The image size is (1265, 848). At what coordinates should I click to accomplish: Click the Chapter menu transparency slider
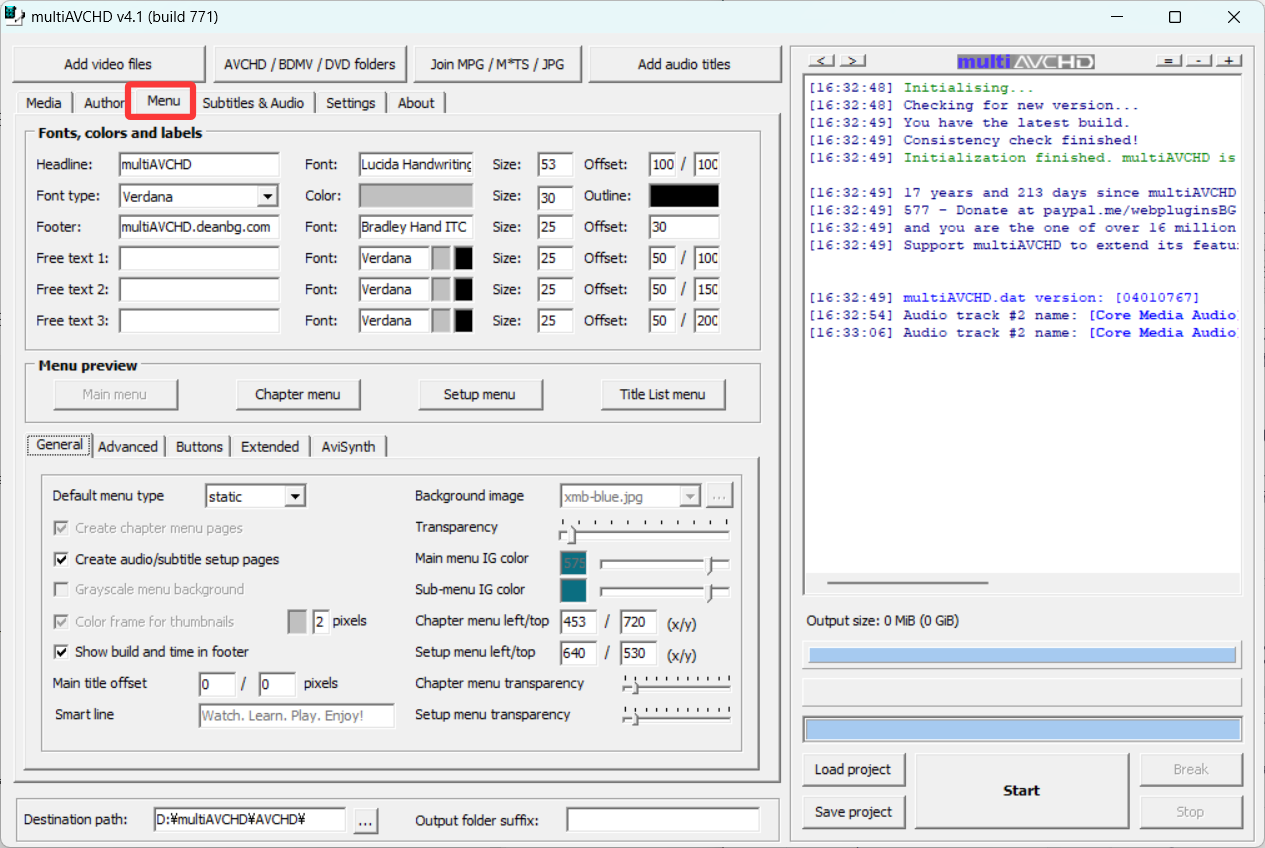[x=676, y=685]
